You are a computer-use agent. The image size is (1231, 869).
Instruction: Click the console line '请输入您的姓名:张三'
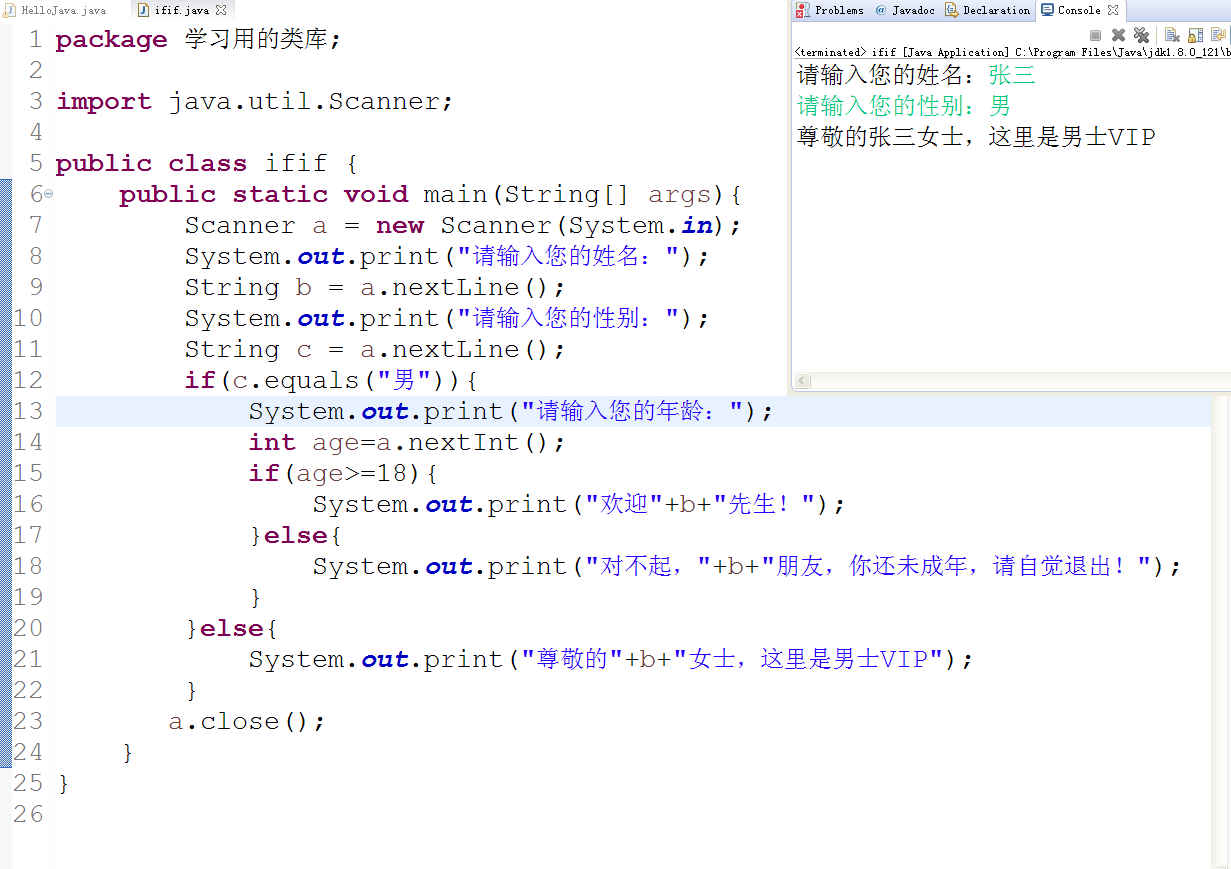[915, 75]
